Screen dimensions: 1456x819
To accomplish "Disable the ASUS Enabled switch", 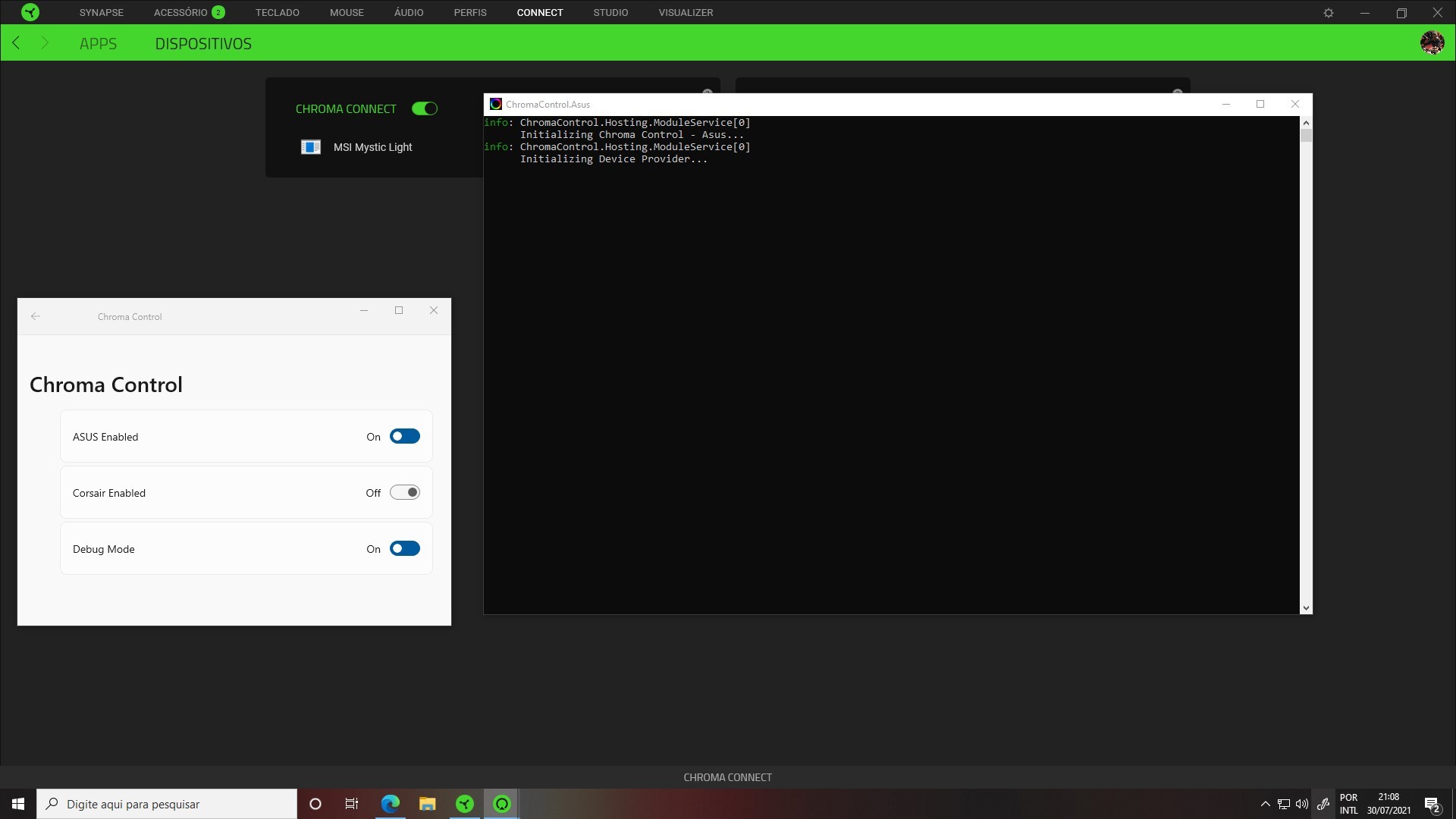I will coord(405,436).
